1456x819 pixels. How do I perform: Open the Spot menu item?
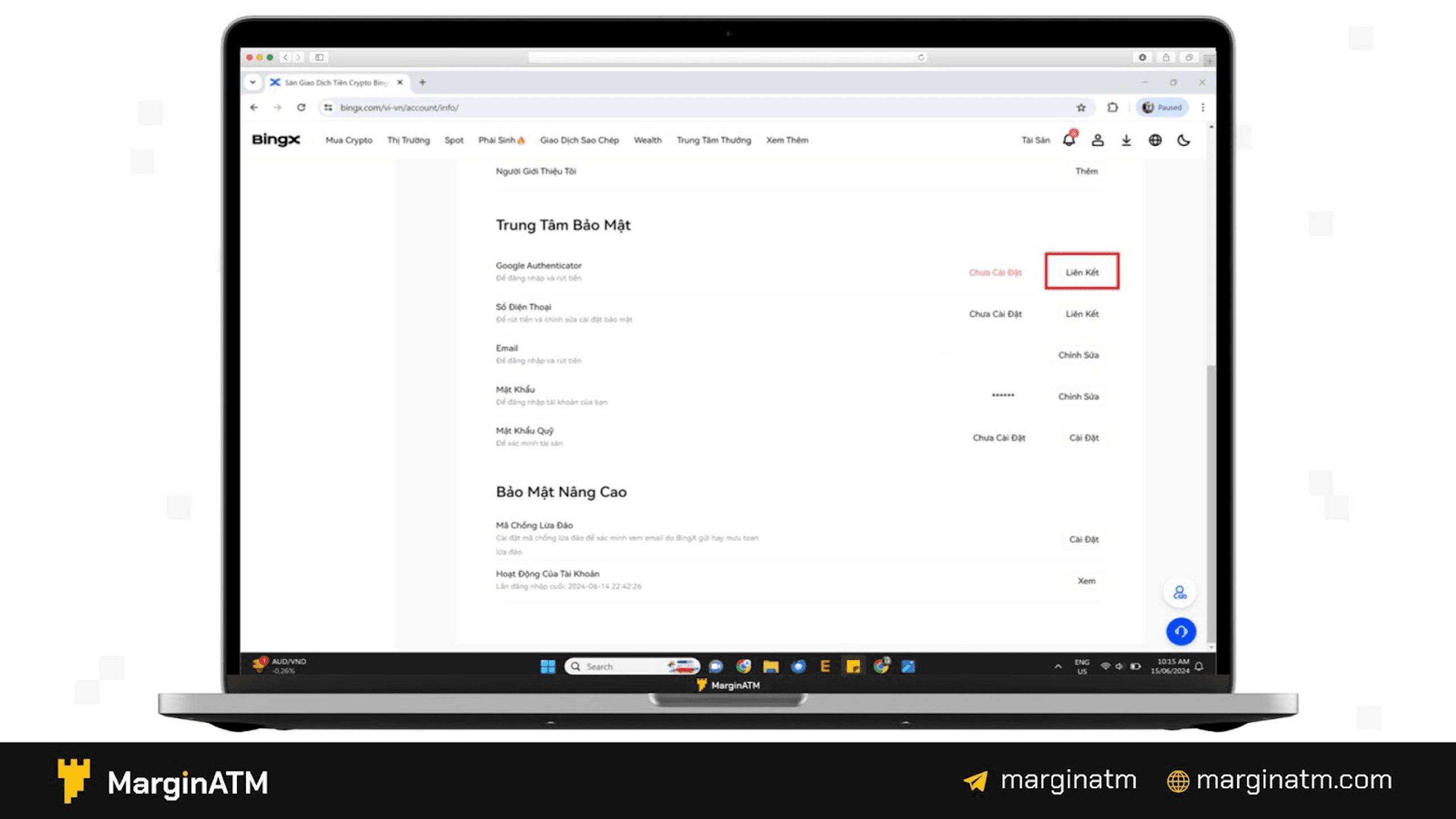(x=454, y=140)
